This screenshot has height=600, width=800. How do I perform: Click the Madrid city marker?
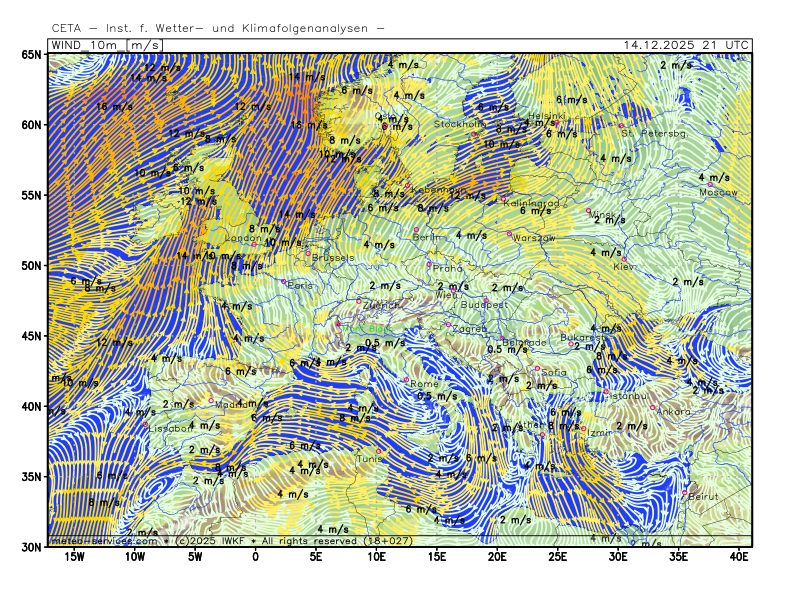[x=211, y=400]
